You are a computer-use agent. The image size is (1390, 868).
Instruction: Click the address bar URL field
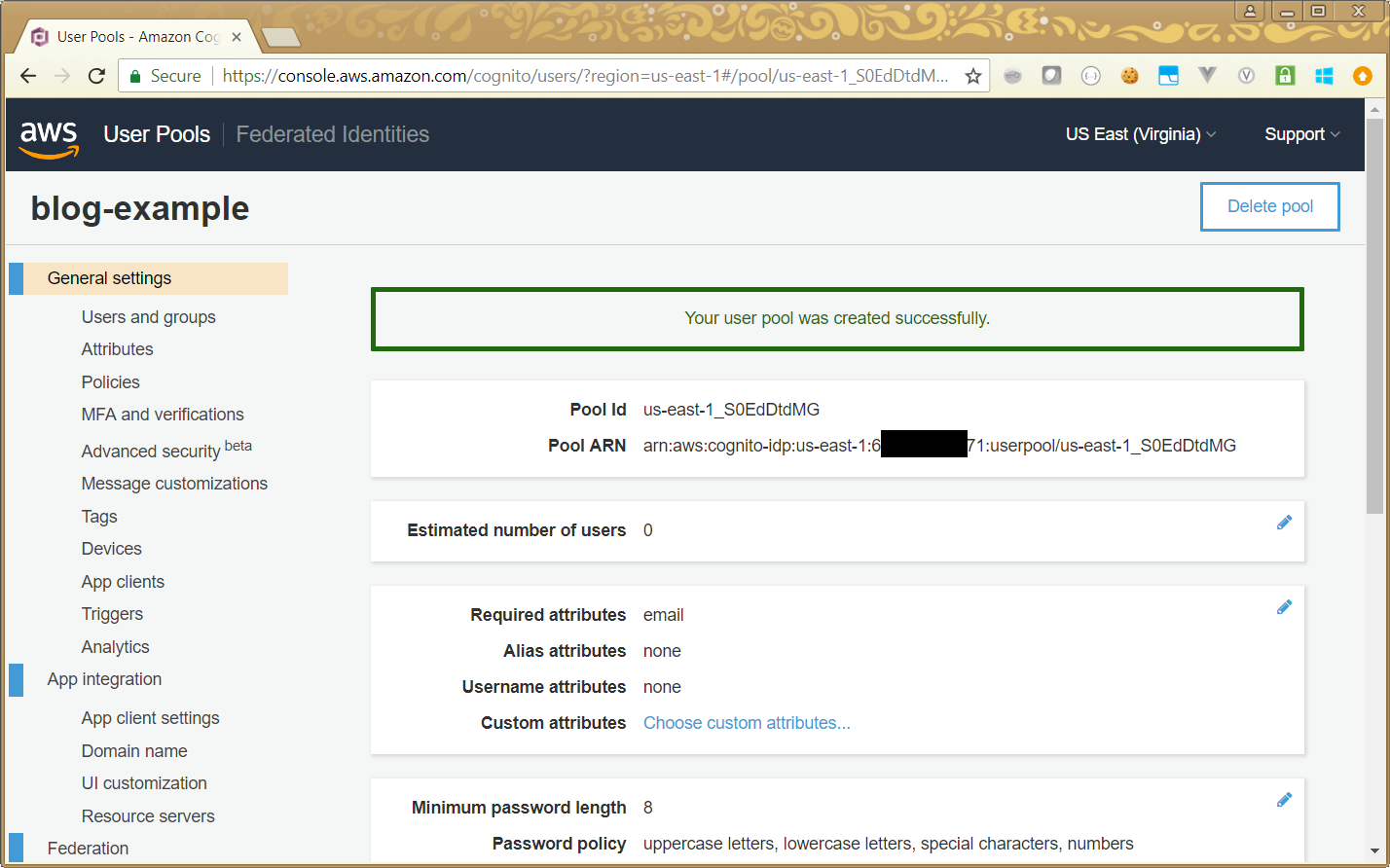pos(584,76)
